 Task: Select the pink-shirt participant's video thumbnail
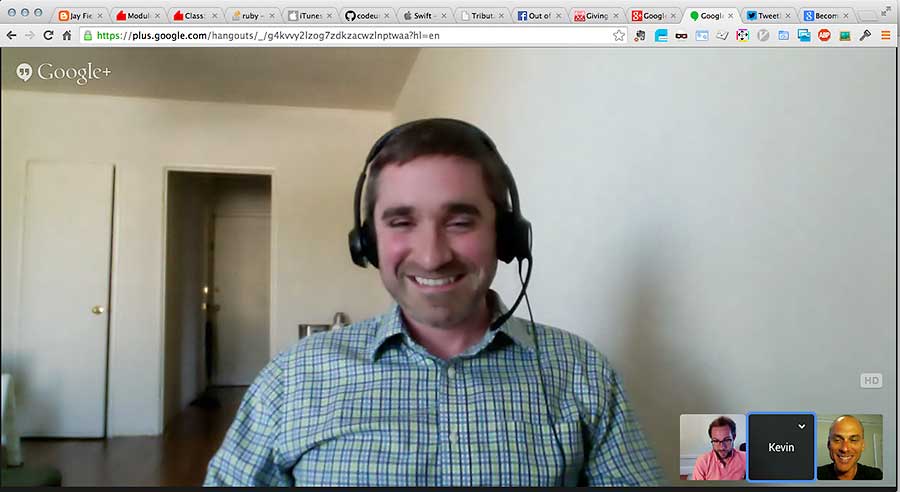tap(712, 447)
